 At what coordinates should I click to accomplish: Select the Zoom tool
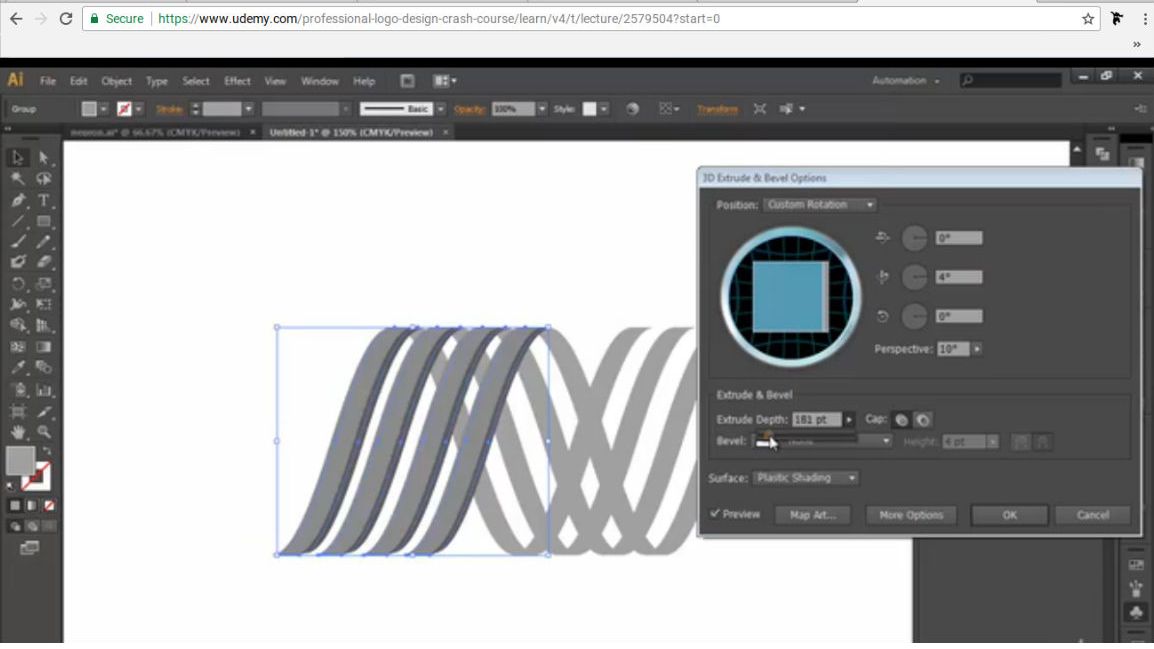coord(44,430)
